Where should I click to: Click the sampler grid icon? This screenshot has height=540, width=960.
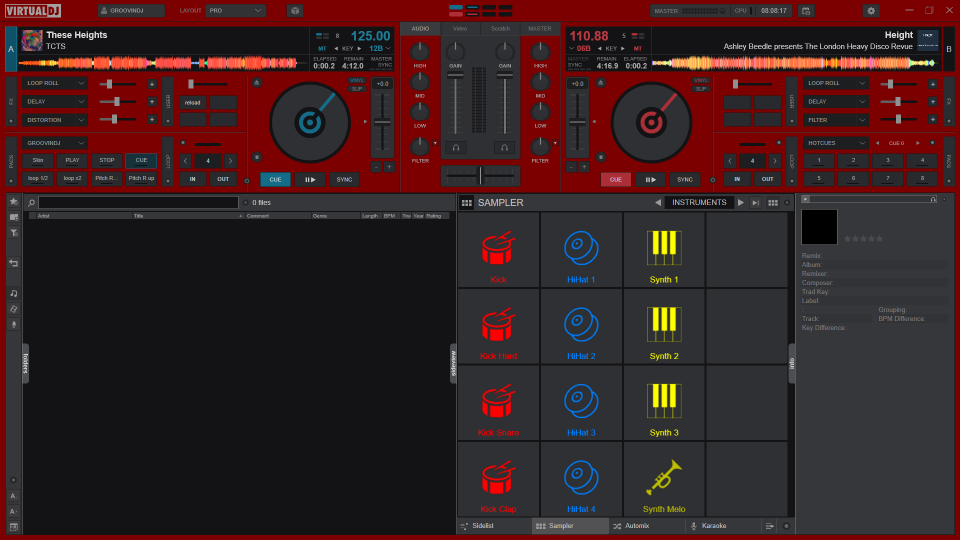click(x=467, y=203)
